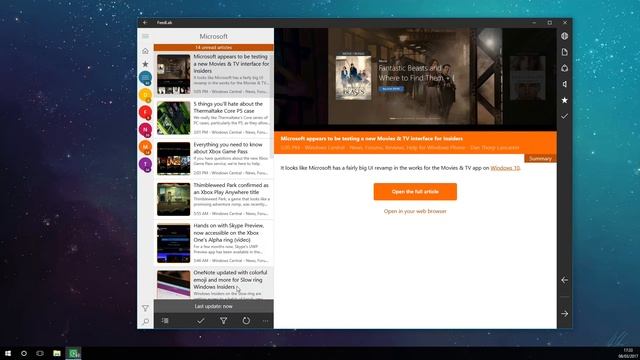Click the 14 unread articles banner

213,47
